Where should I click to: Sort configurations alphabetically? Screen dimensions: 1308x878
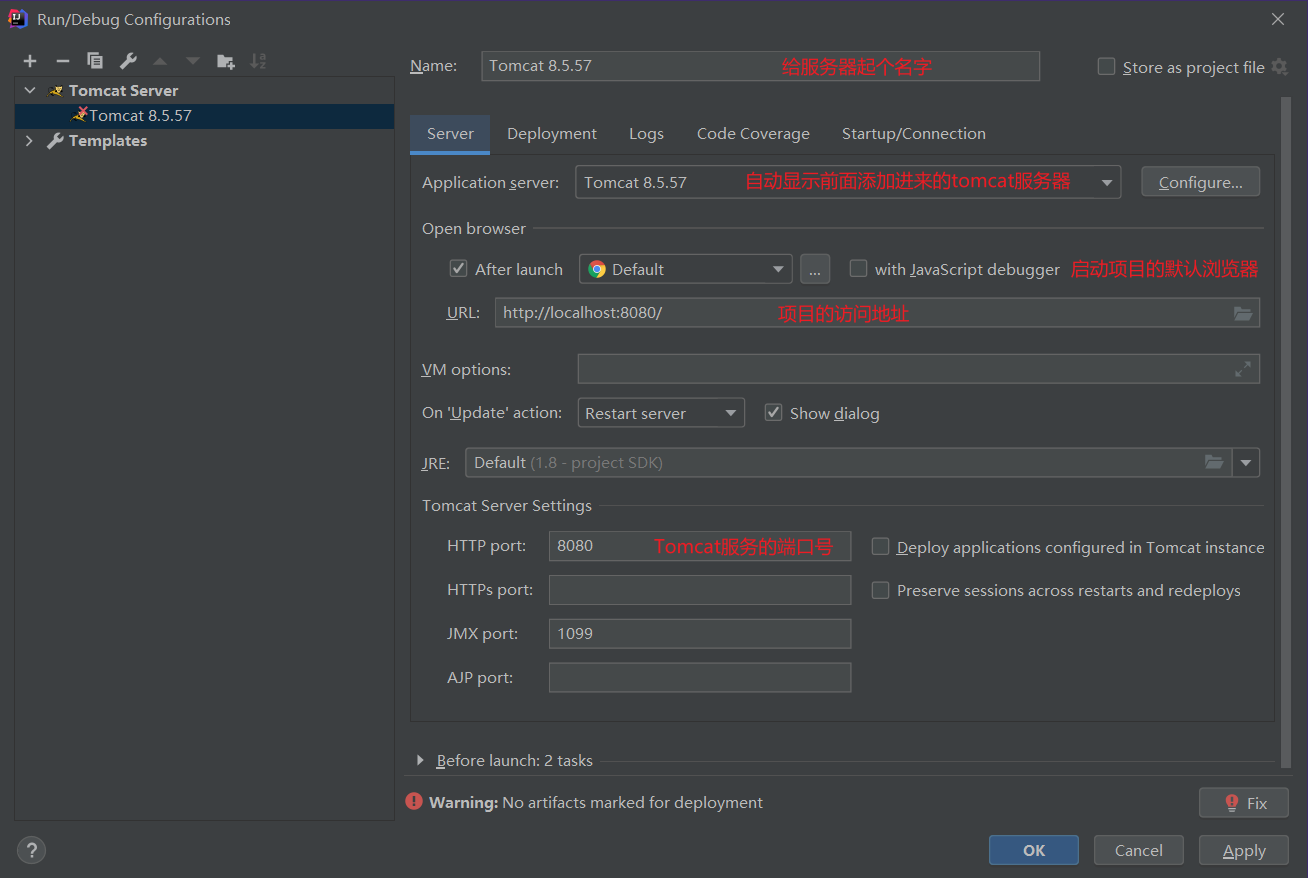click(x=258, y=61)
